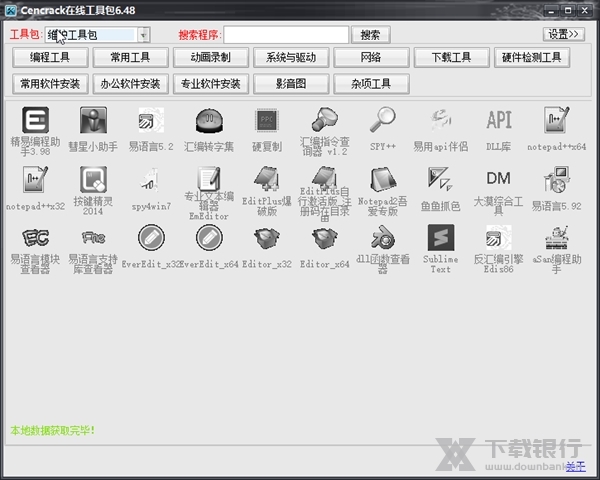
Task: Select the 影音图 category
Action: pos(291,84)
